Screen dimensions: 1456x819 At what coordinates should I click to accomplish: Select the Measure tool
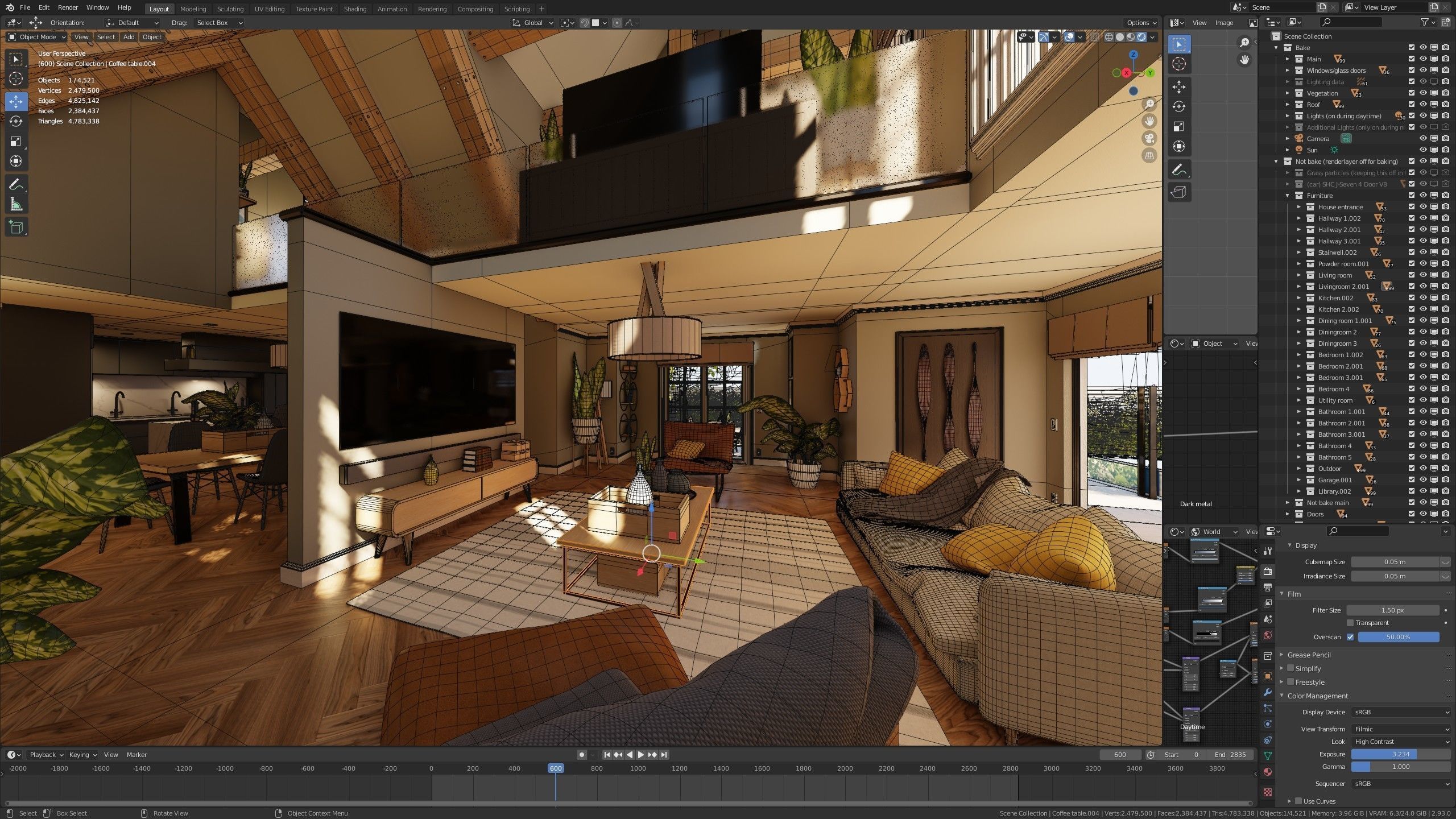16,205
